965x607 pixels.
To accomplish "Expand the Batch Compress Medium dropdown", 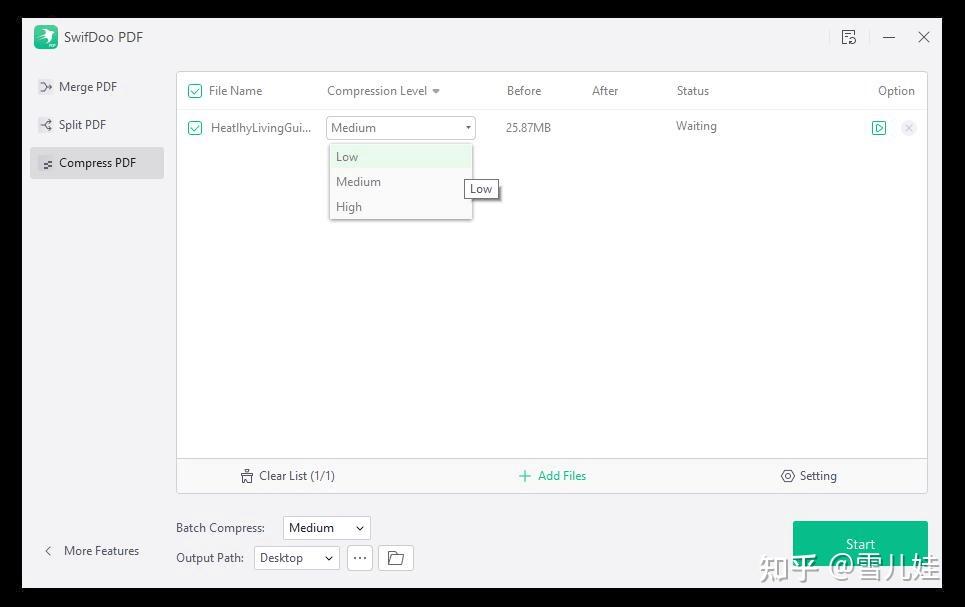I will (x=327, y=528).
